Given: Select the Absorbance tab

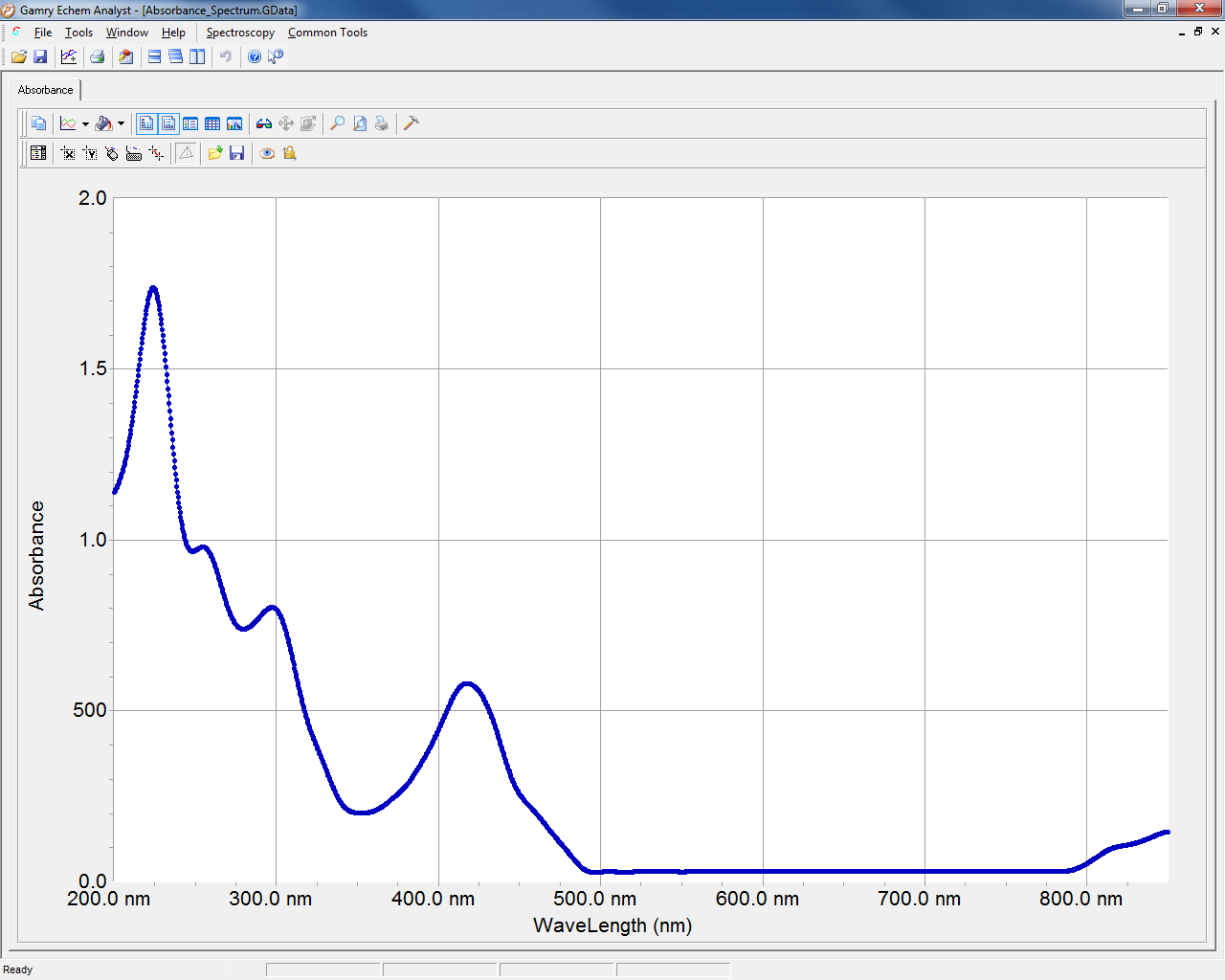Looking at the screenshot, I should point(45,90).
